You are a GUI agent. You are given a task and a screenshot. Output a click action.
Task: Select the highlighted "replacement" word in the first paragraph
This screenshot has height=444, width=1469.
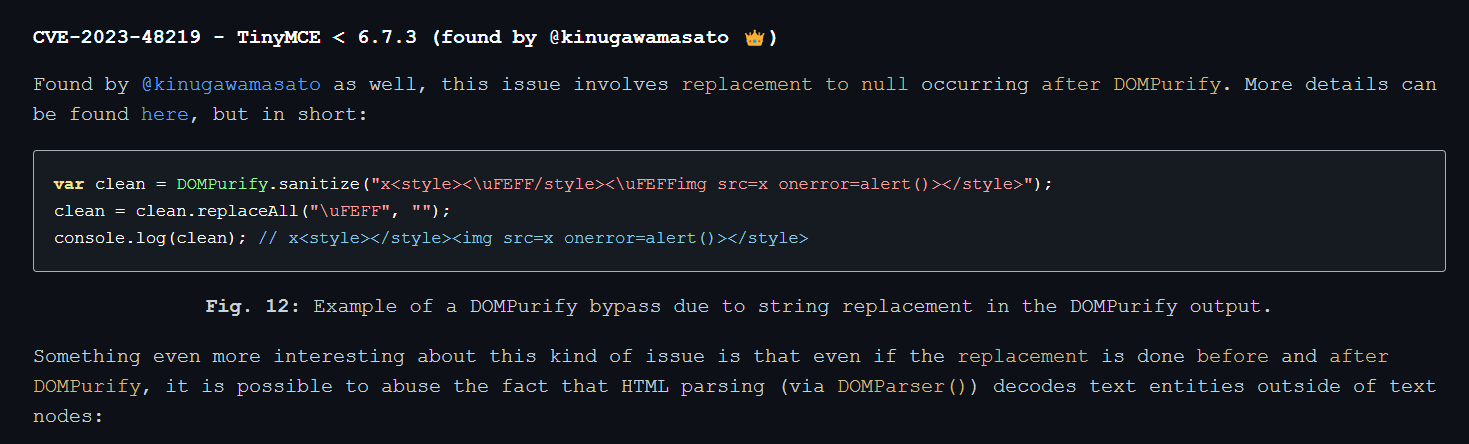(747, 84)
